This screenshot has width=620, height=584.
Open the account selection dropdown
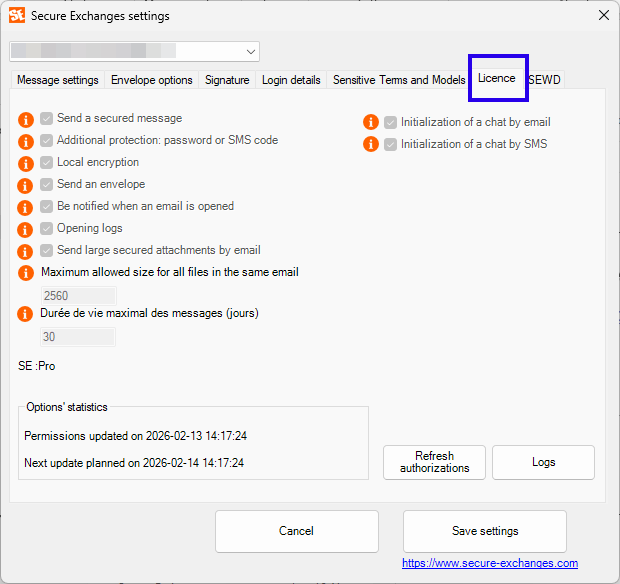coord(134,51)
